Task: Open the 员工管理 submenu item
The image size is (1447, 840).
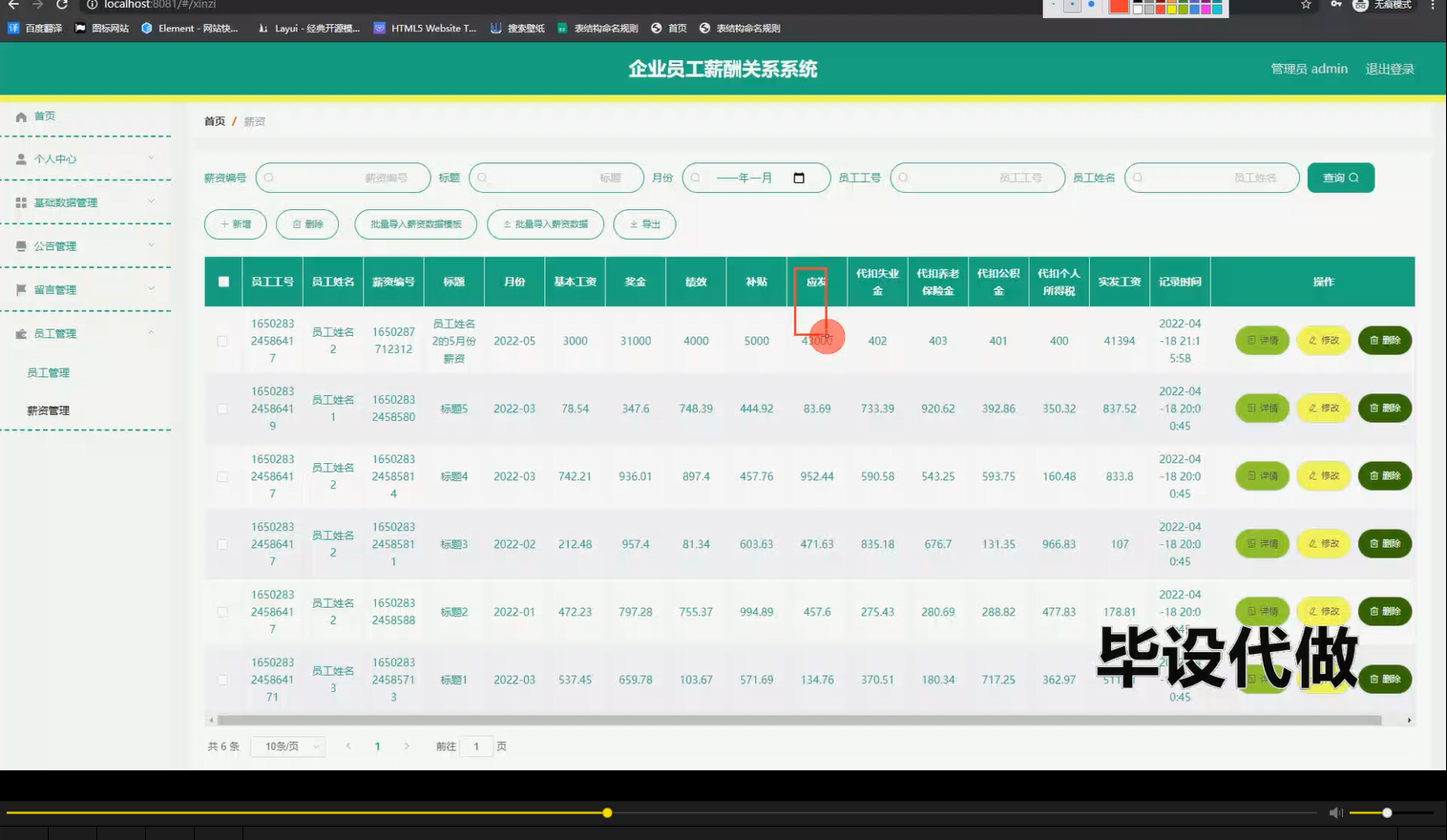Action: 49,373
